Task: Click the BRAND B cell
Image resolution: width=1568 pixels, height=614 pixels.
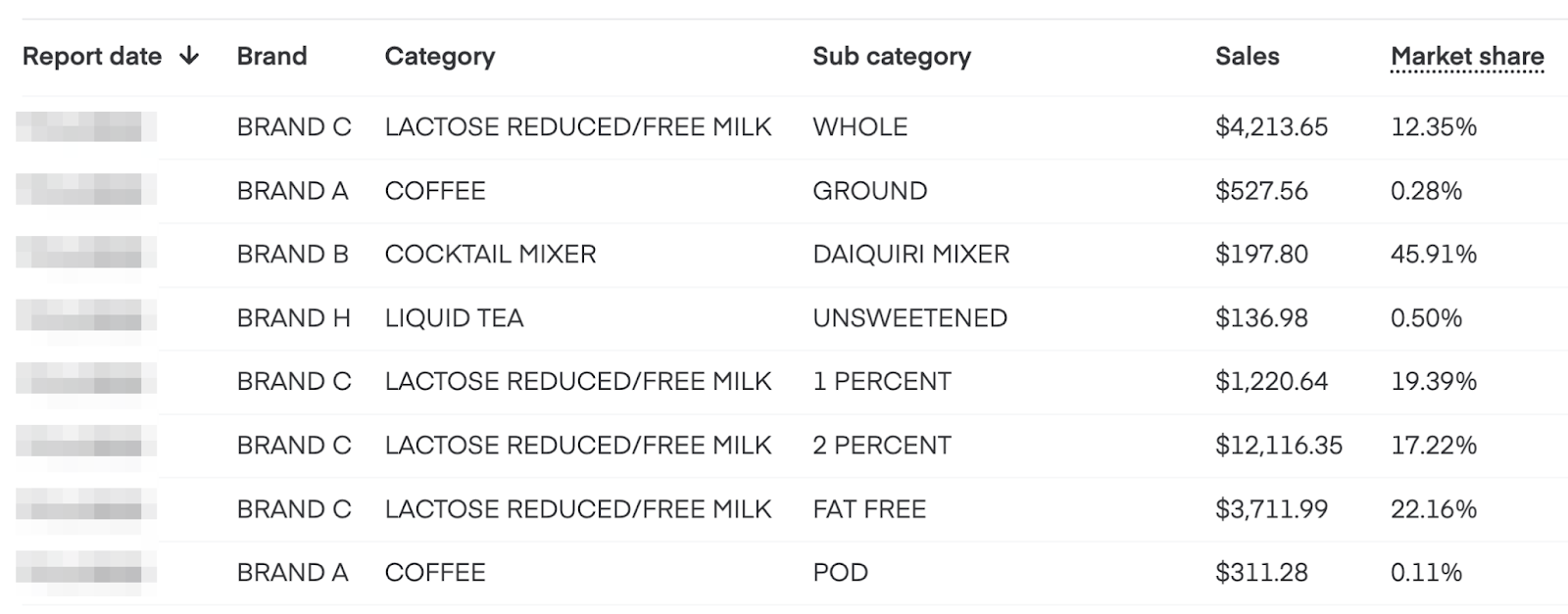Action: 293,255
